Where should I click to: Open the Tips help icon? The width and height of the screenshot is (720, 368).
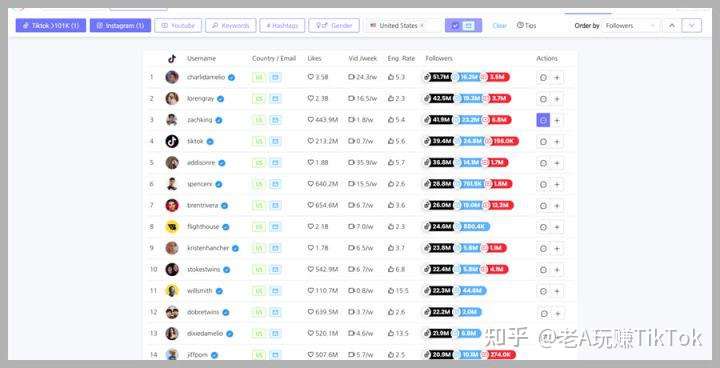[x=526, y=25]
